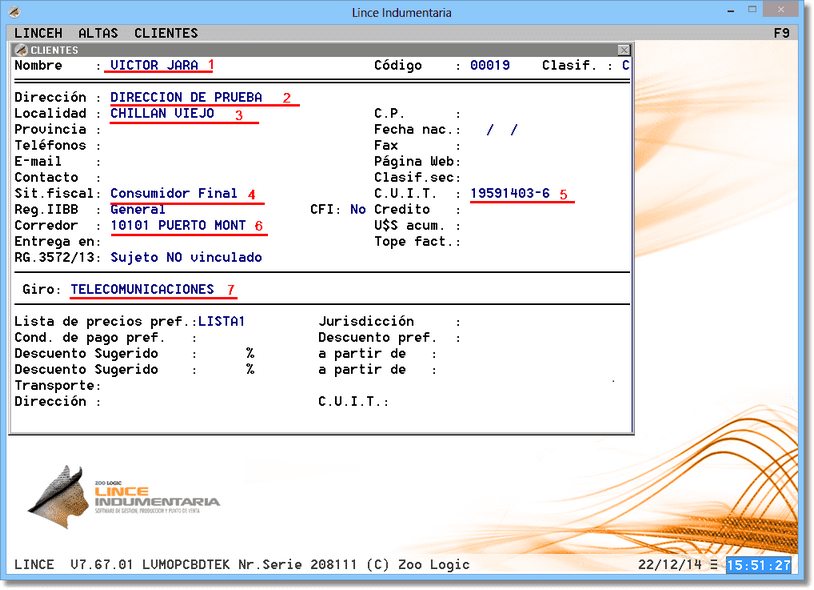814x590 pixels.
Task: Click the Clasif. value C
Action: pyautogui.click(x=626, y=65)
